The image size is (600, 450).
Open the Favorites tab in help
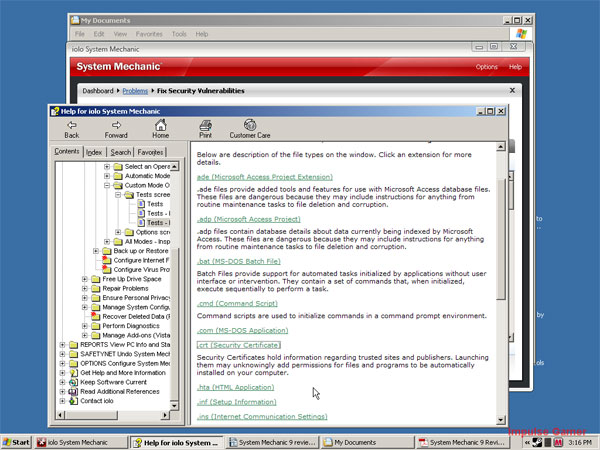(151, 152)
